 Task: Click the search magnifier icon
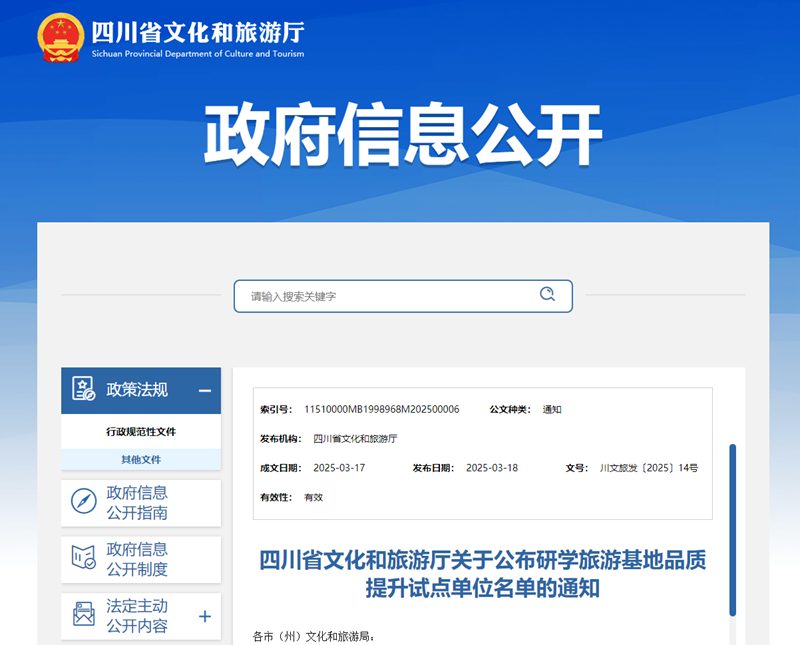click(547, 295)
